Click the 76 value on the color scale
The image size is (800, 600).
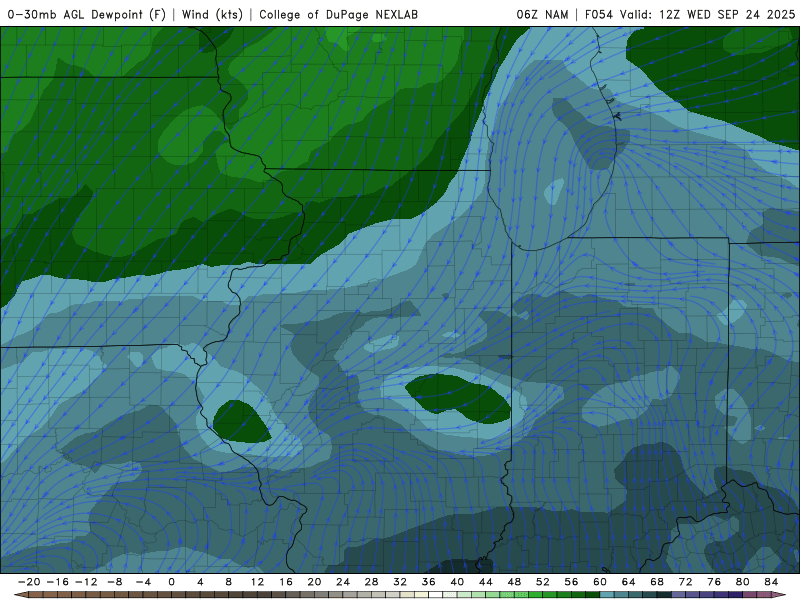point(714,582)
